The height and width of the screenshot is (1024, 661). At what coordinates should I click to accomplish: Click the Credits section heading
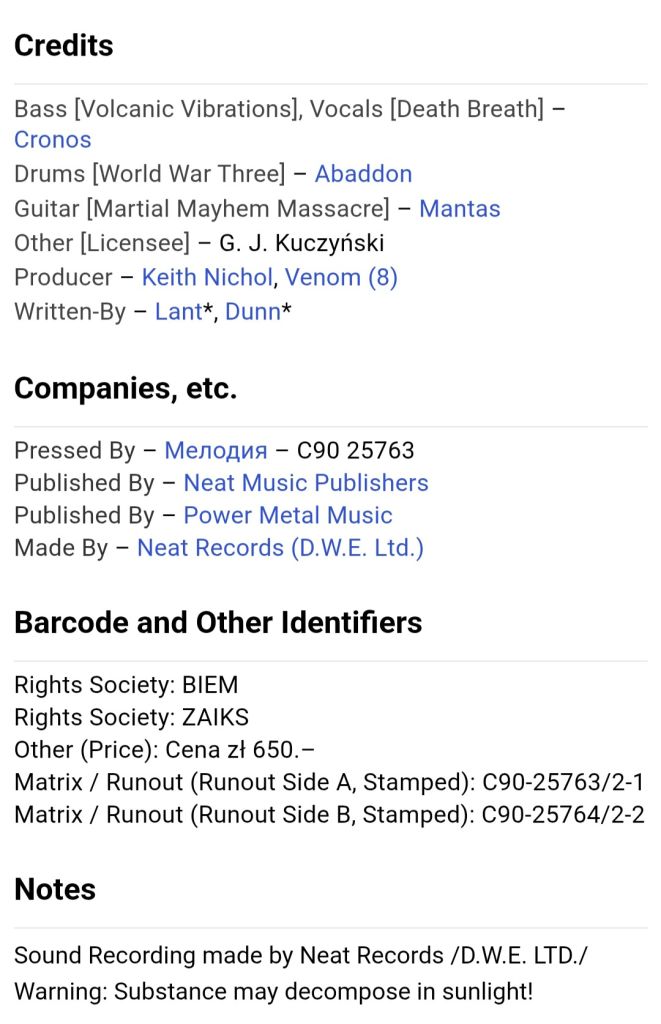click(x=64, y=46)
